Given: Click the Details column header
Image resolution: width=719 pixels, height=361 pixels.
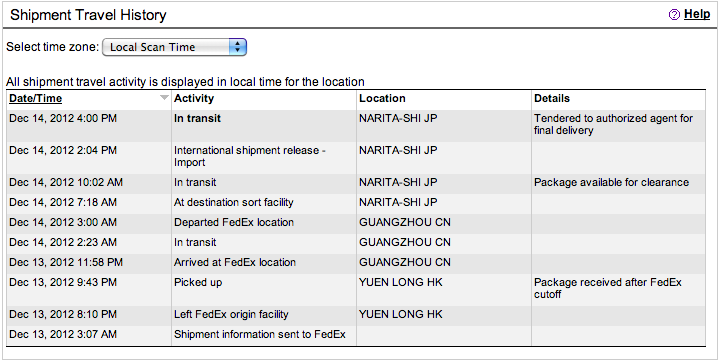Looking at the screenshot, I should tap(552, 98).
